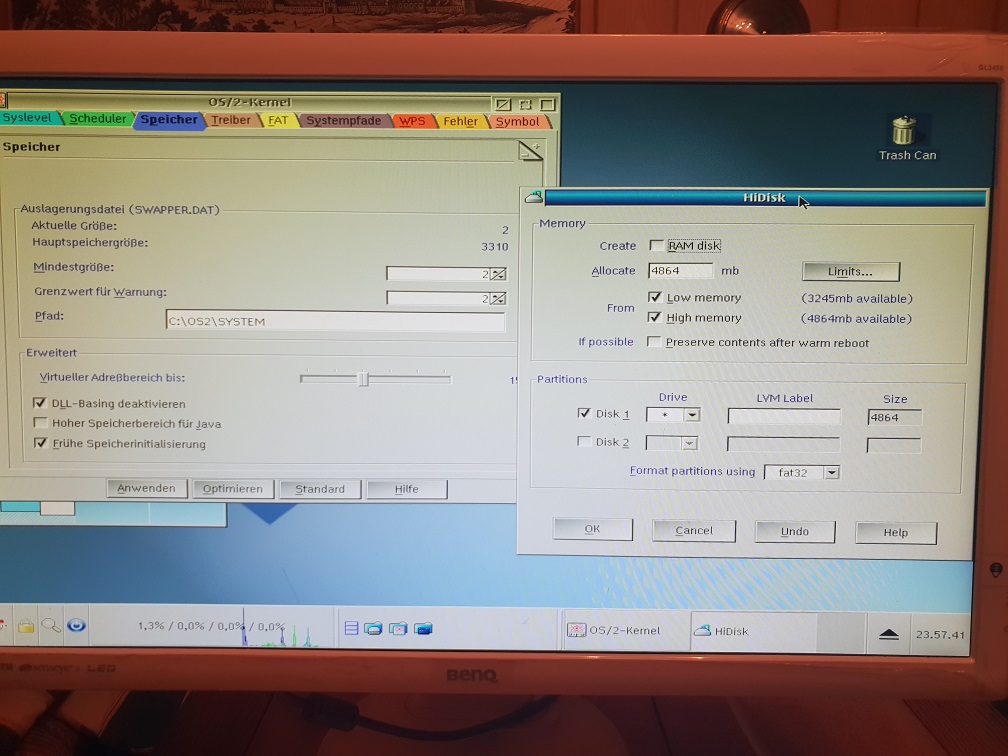Uncheck the Low memory checkbox

click(x=654, y=297)
